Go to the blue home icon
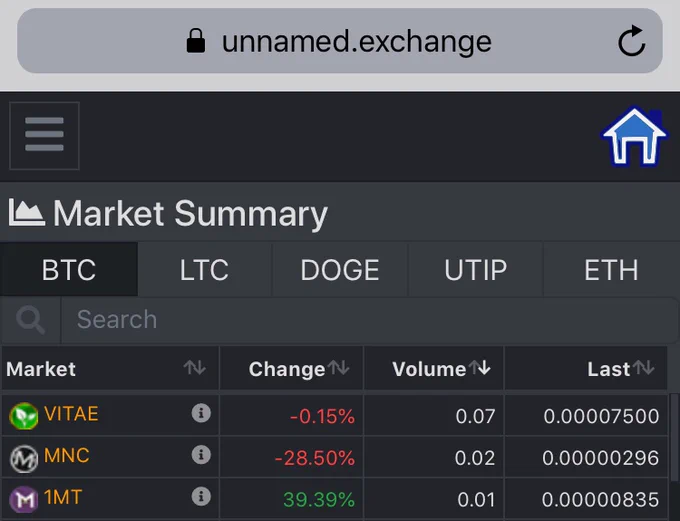The height and width of the screenshot is (521, 680). coord(634,137)
